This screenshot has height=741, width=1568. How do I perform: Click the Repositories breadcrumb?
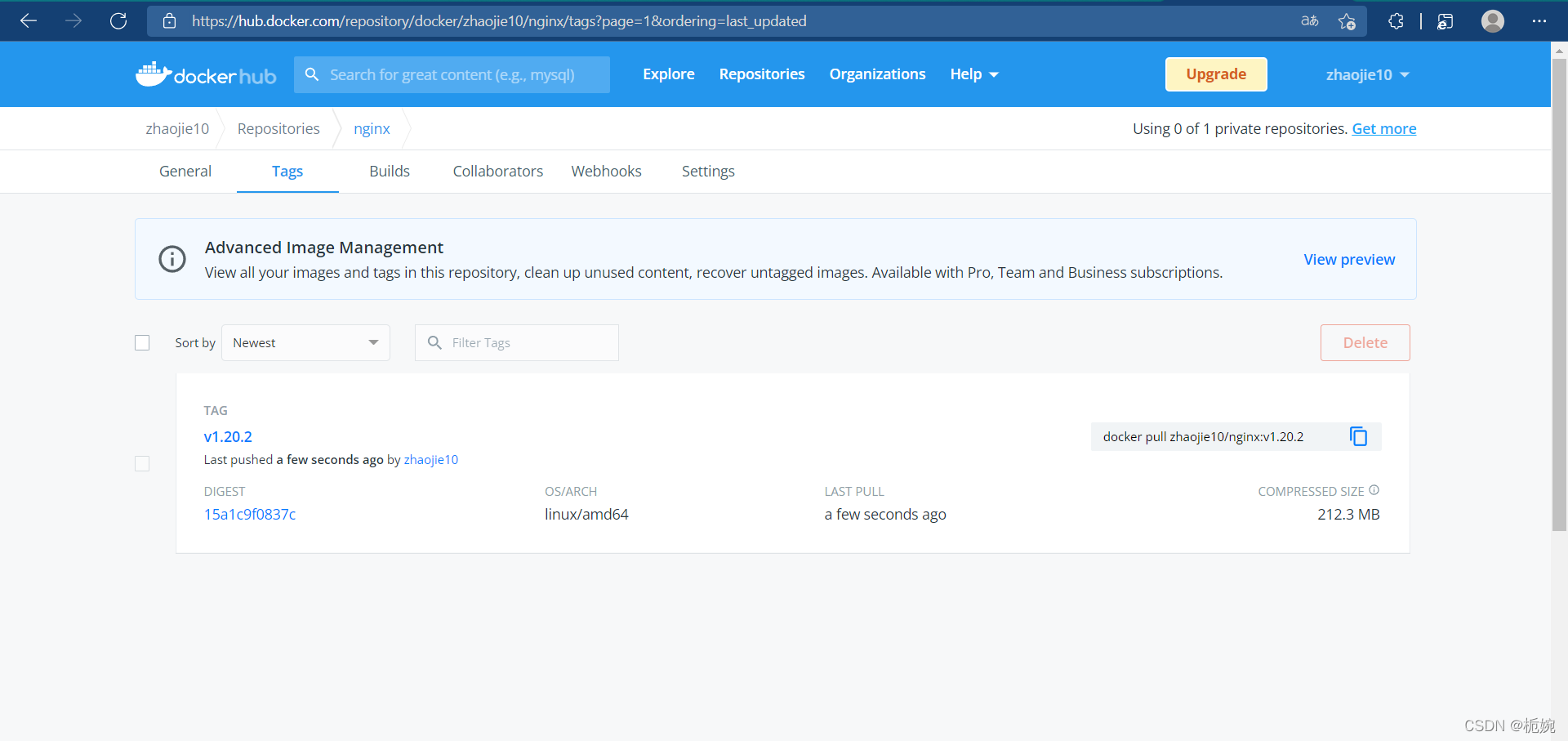click(x=278, y=128)
